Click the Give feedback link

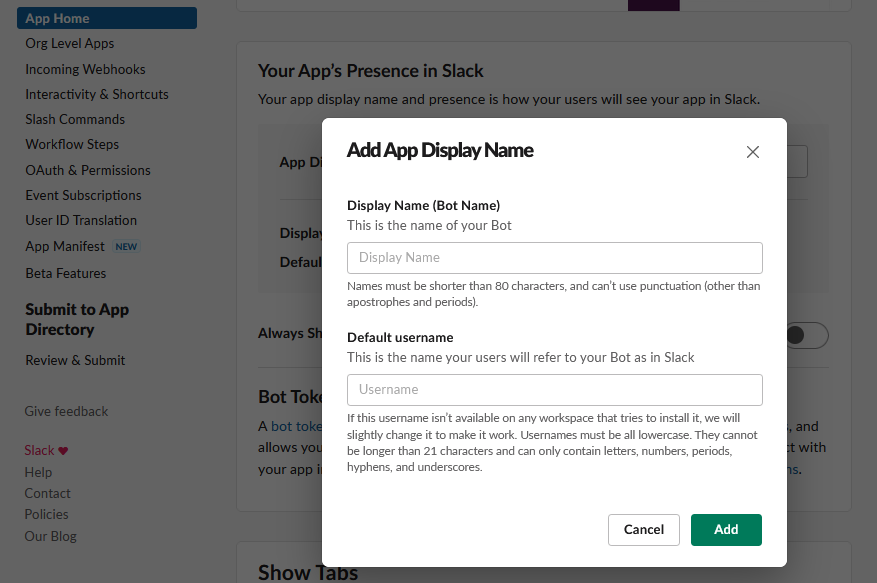66,411
